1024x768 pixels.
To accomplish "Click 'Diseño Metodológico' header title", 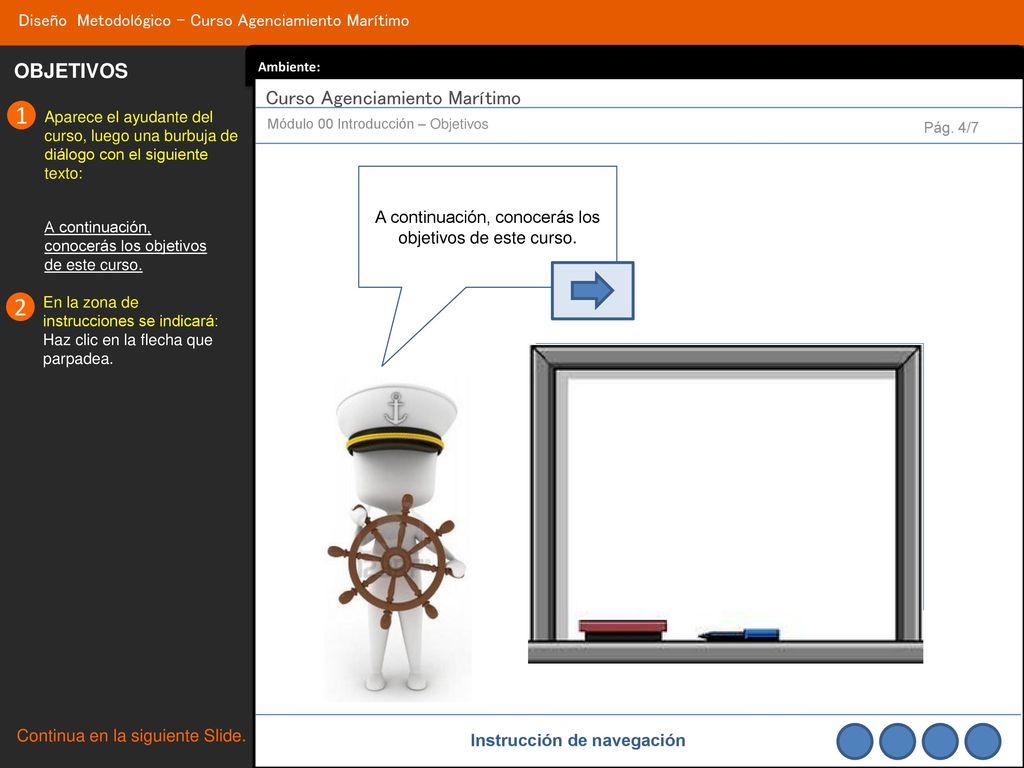I will tap(214, 20).
